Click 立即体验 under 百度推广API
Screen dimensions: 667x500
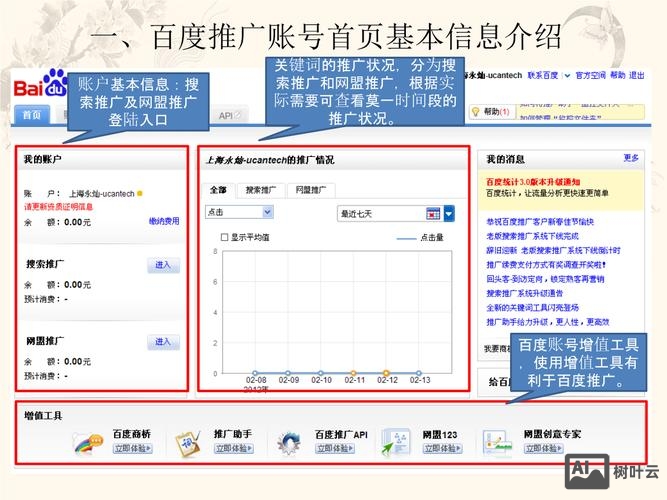click(335, 449)
